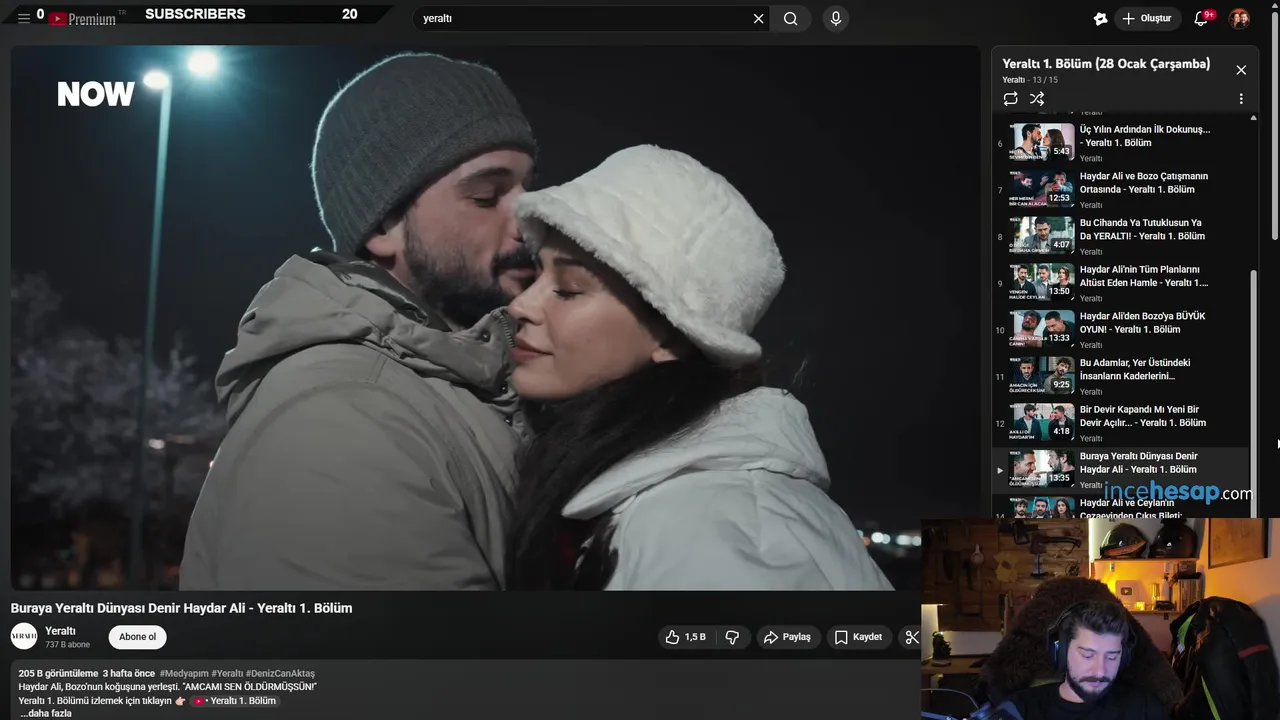Go to YouTube Premium home logo
The image size is (1280, 720).
83,18
